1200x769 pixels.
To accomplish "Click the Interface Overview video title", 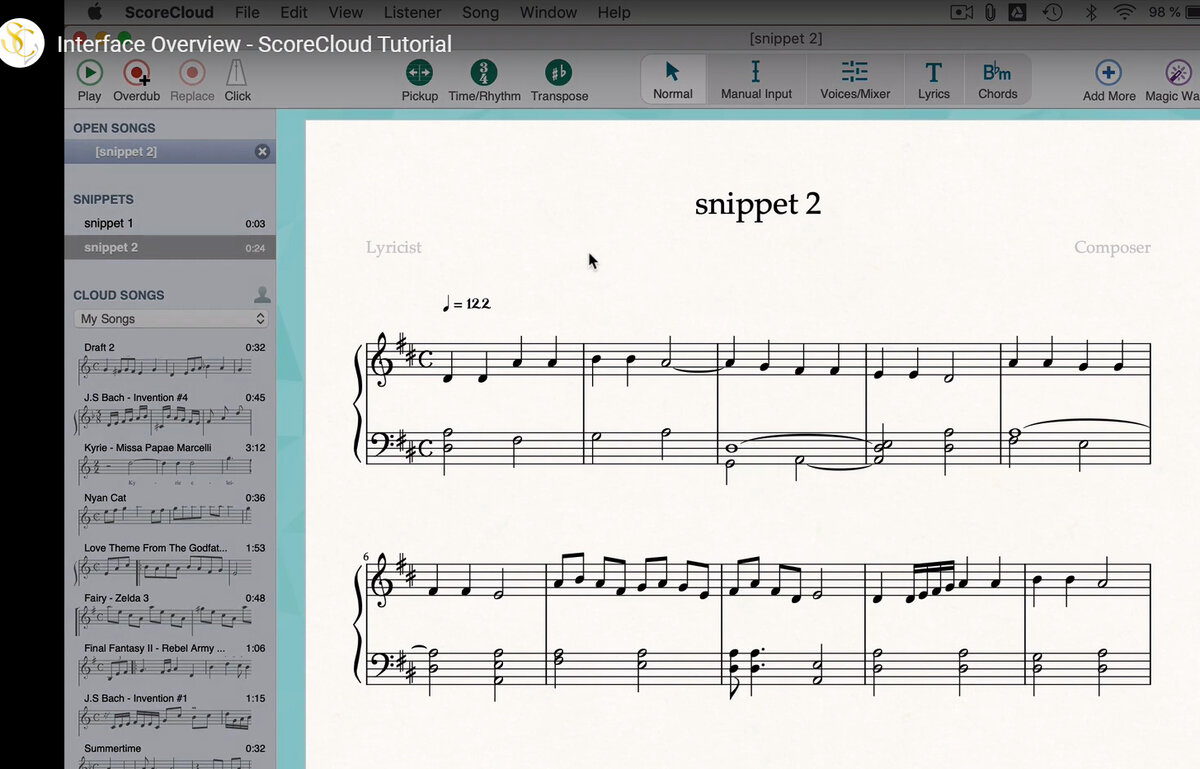I will [254, 44].
